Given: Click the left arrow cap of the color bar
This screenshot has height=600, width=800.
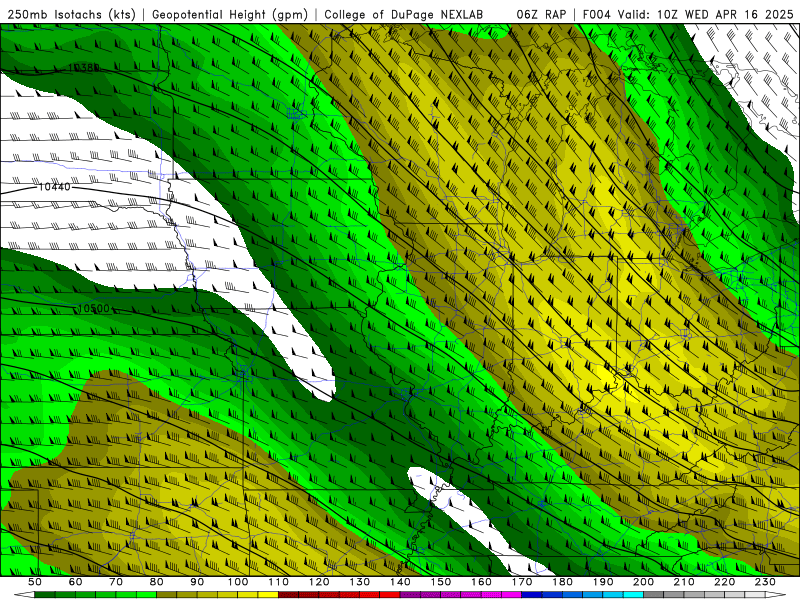Looking at the screenshot, I should point(24,594).
